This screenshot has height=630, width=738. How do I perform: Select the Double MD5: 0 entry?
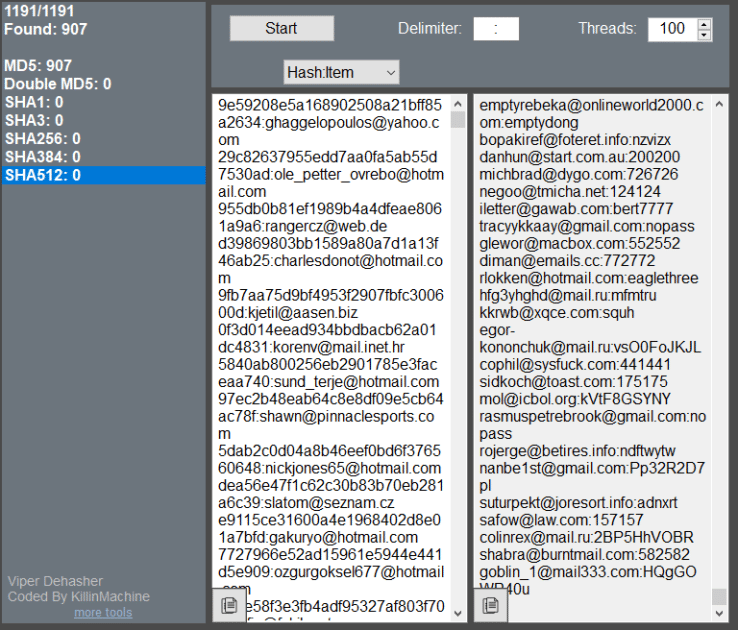(104, 84)
